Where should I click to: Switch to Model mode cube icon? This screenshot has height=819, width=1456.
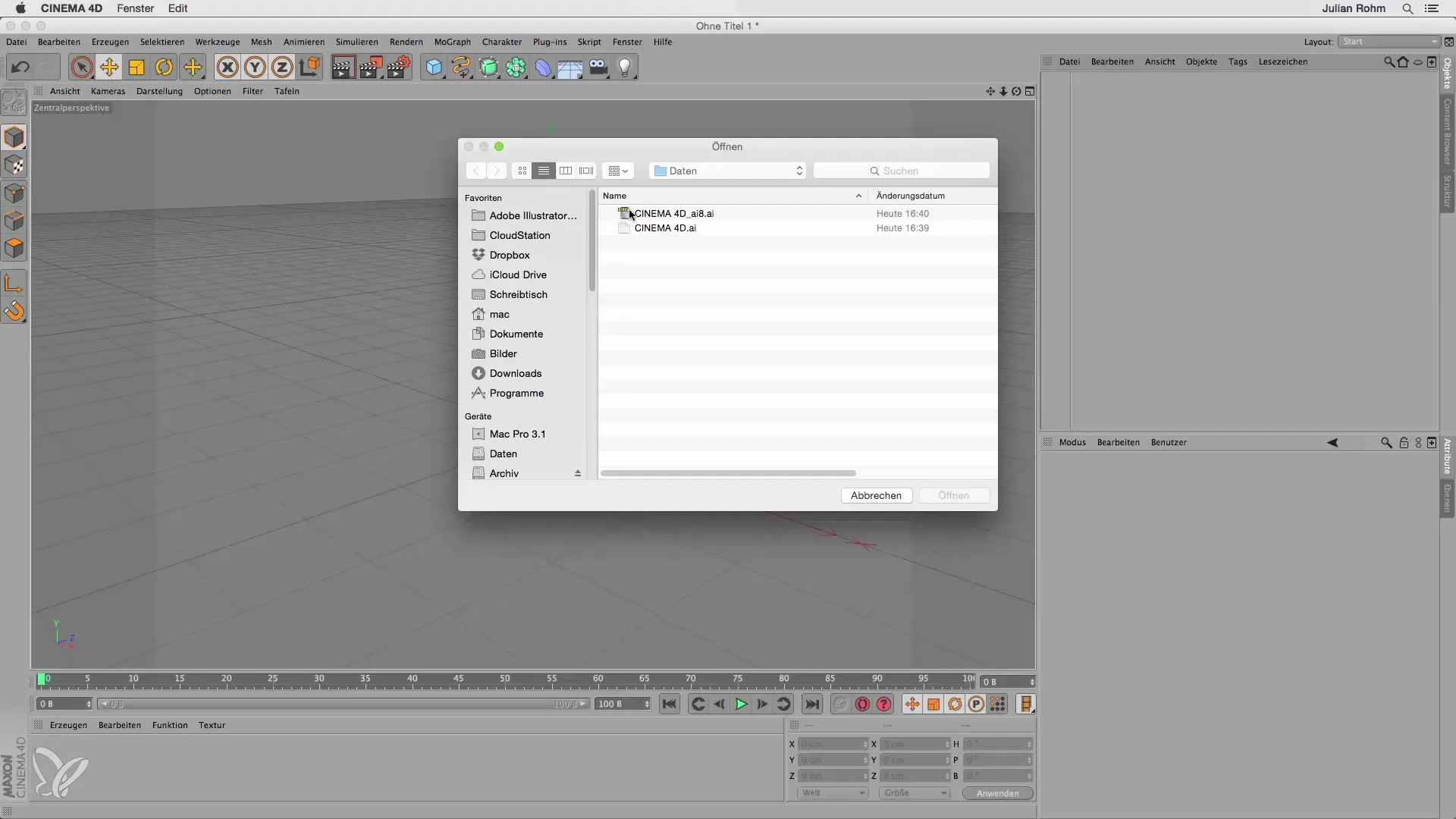[x=14, y=137]
